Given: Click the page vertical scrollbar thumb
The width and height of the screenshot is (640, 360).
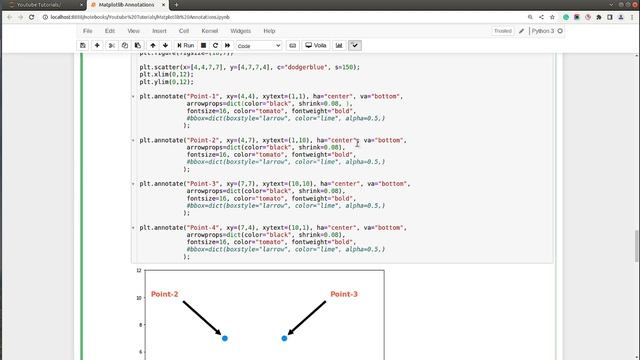Looking at the screenshot, I should (x=637, y=246).
